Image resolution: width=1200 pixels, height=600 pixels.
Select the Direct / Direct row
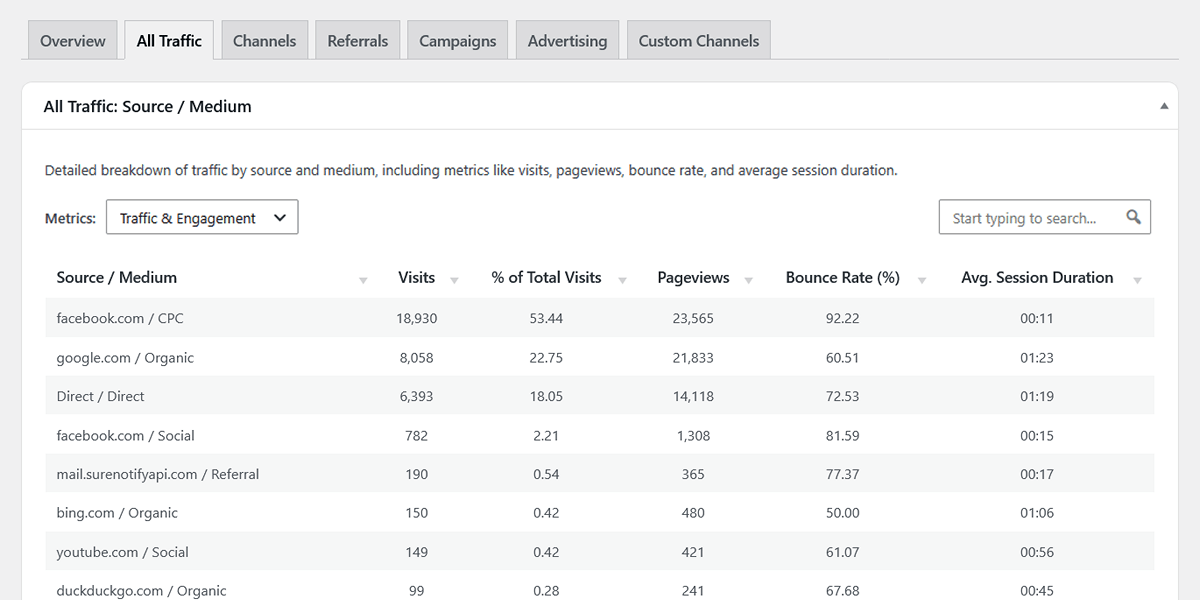[600, 396]
